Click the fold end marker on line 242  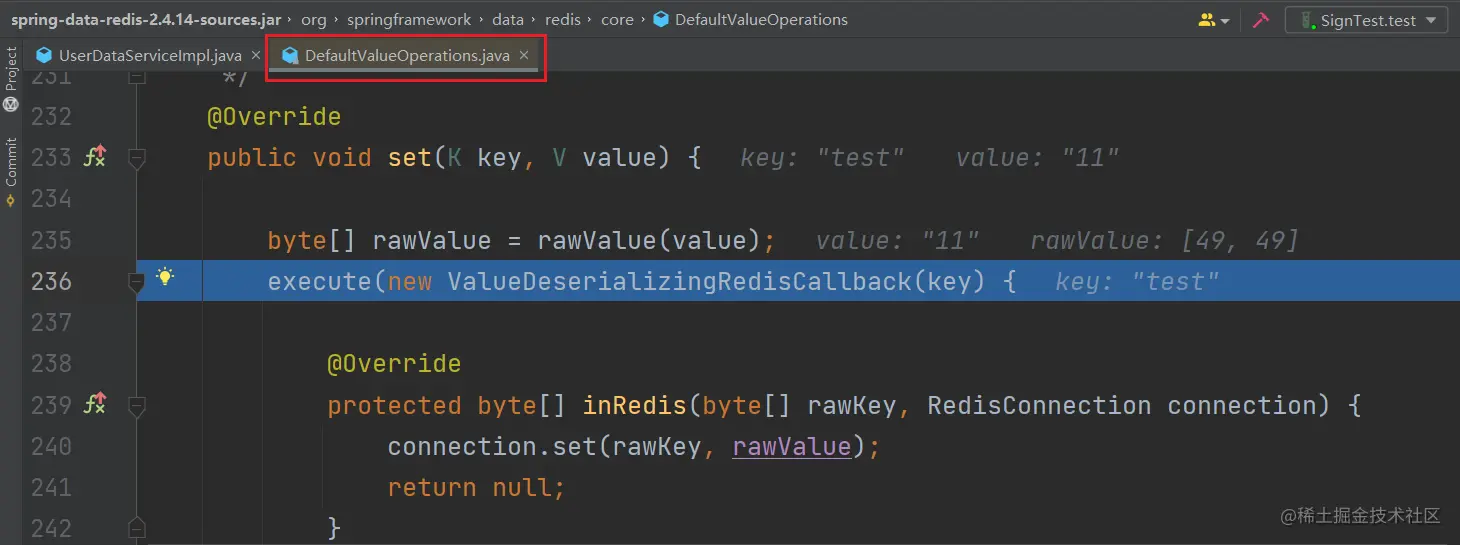tap(138, 527)
